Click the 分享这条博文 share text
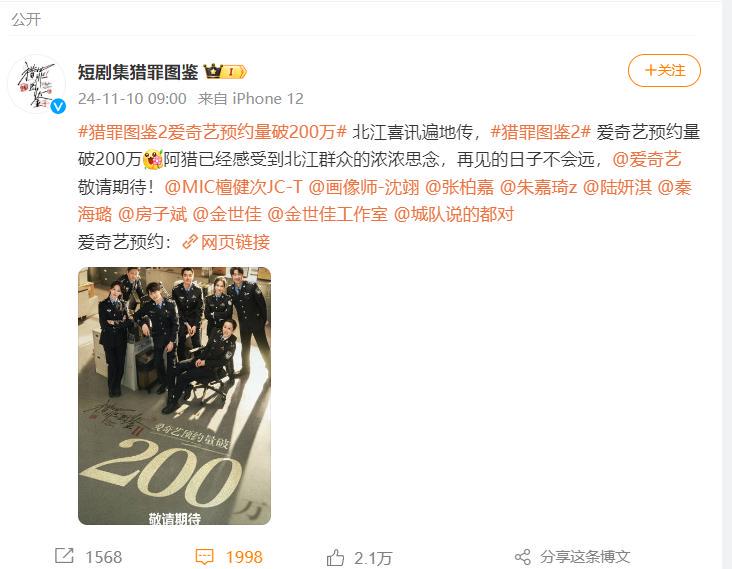This screenshot has height=569, width=732. [585, 557]
